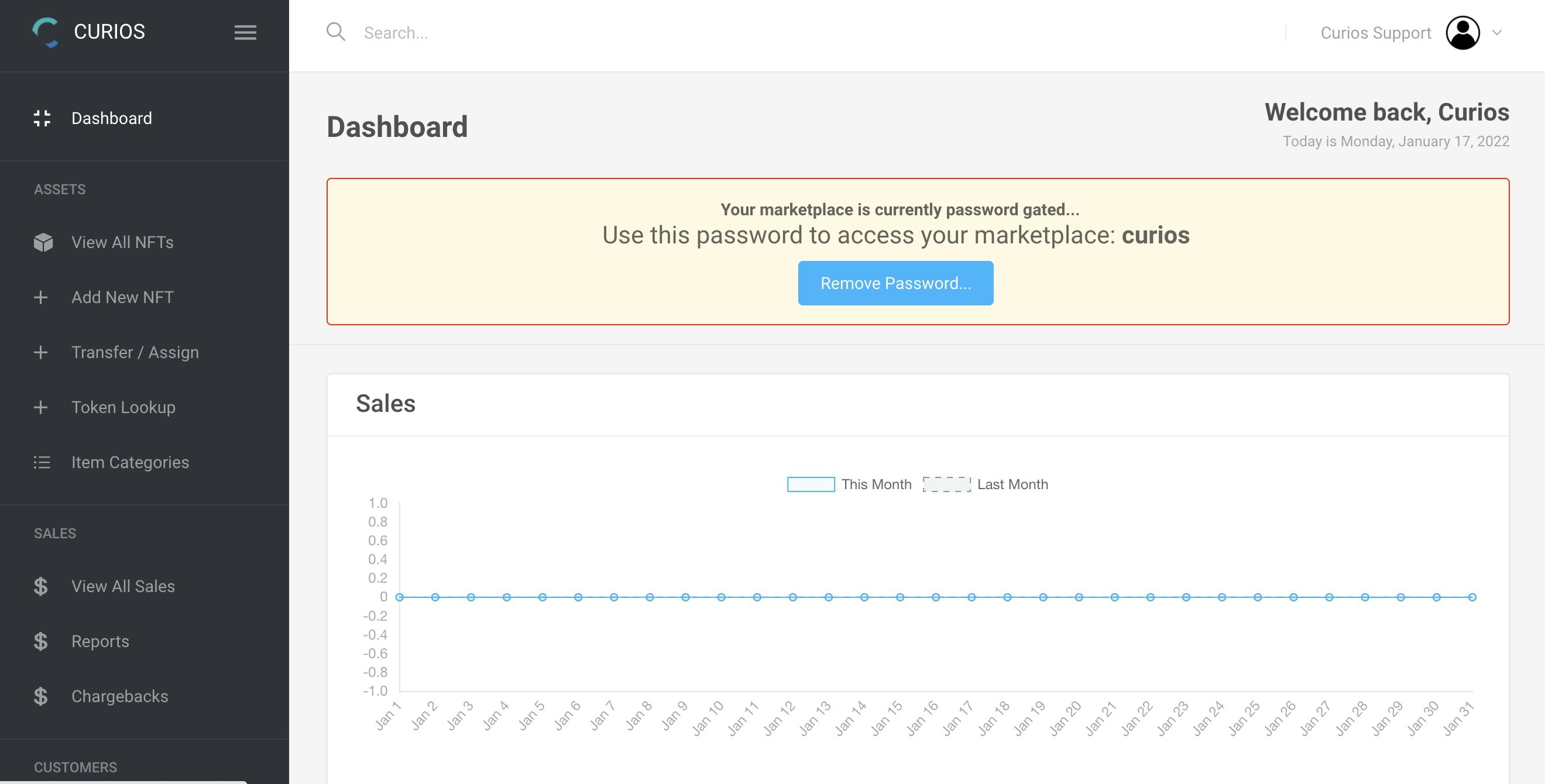Click the View All NFTs cube icon
1545x784 pixels.
43,242
